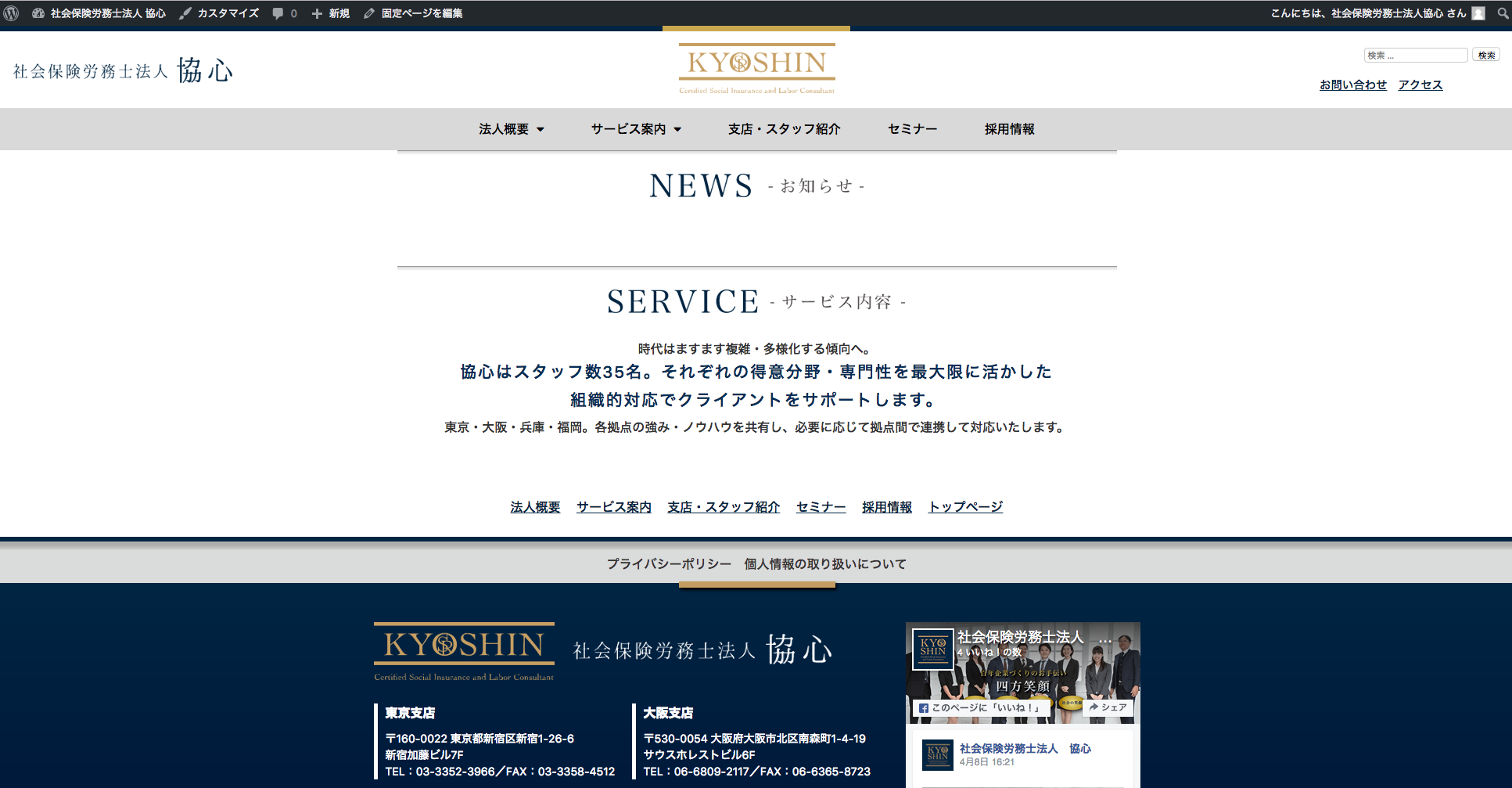
Task: Click the user avatar in admin bar
Action: click(x=1478, y=13)
